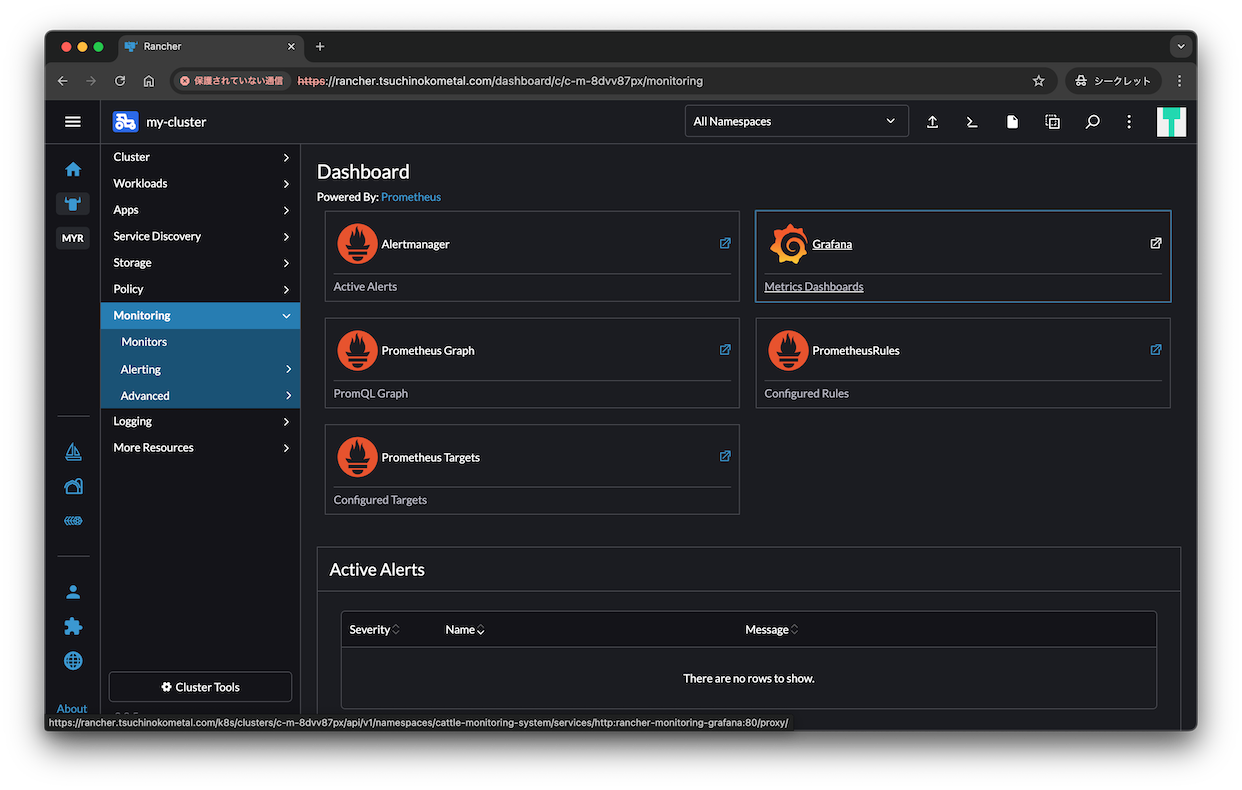The height and width of the screenshot is (790, 1242).
Task: Expand the Alerting submenu
Action: pos(201,369)
